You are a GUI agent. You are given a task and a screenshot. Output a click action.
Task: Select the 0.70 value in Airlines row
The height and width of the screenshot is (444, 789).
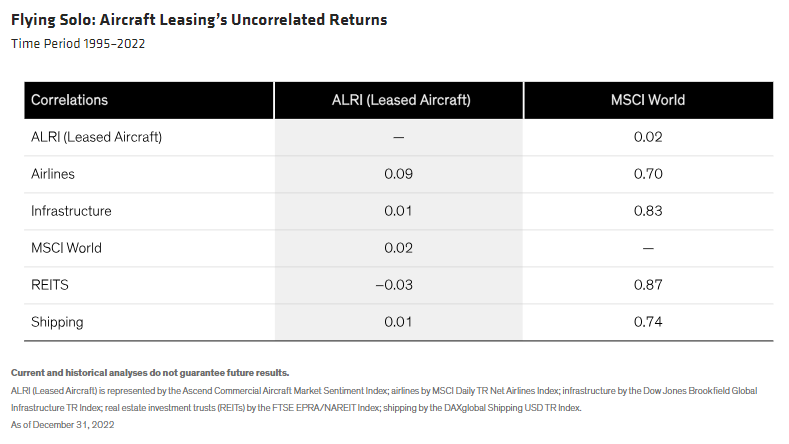click(x=648, y=174)
